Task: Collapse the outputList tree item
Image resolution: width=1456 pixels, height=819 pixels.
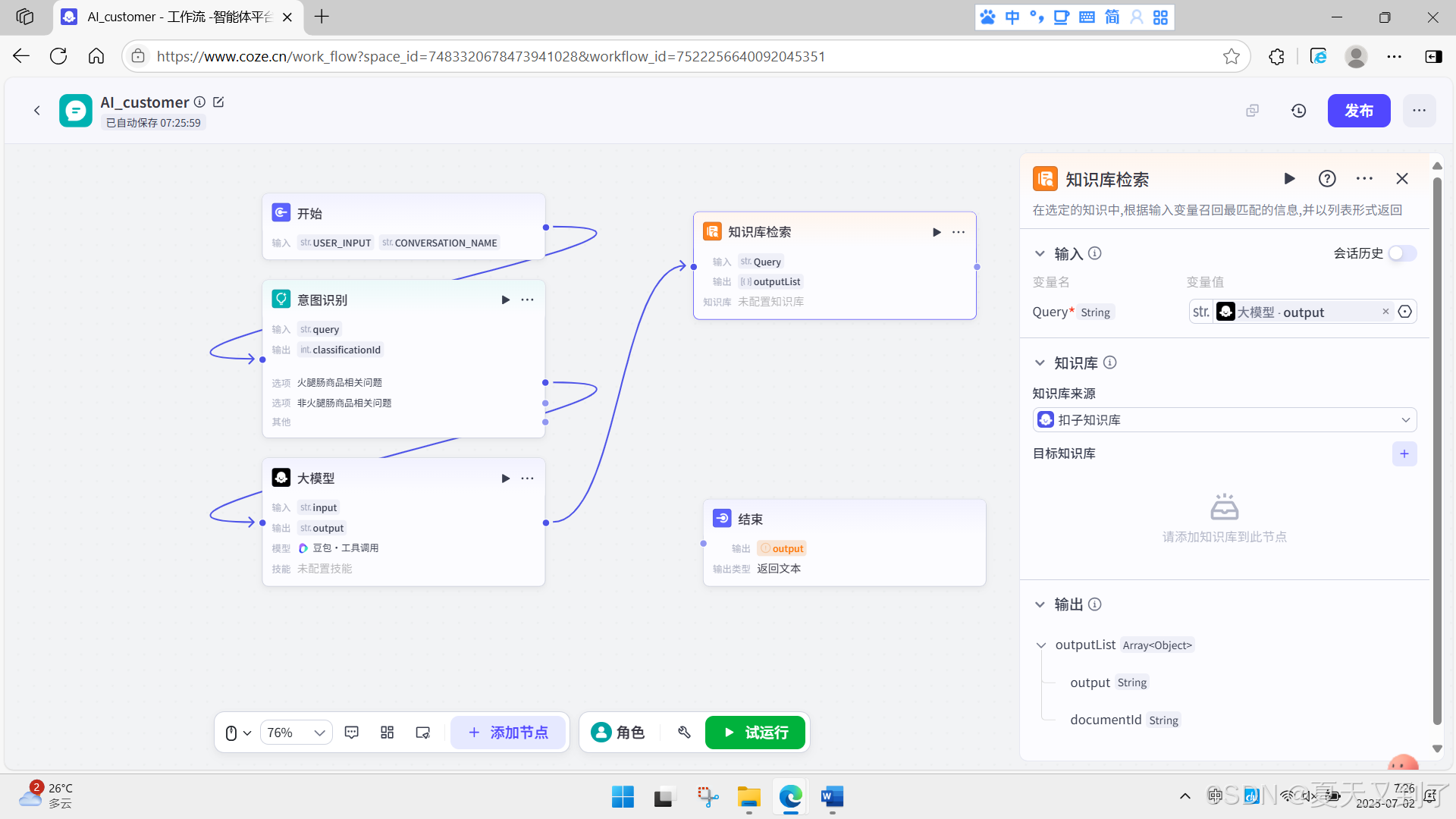Action: 1041,645
